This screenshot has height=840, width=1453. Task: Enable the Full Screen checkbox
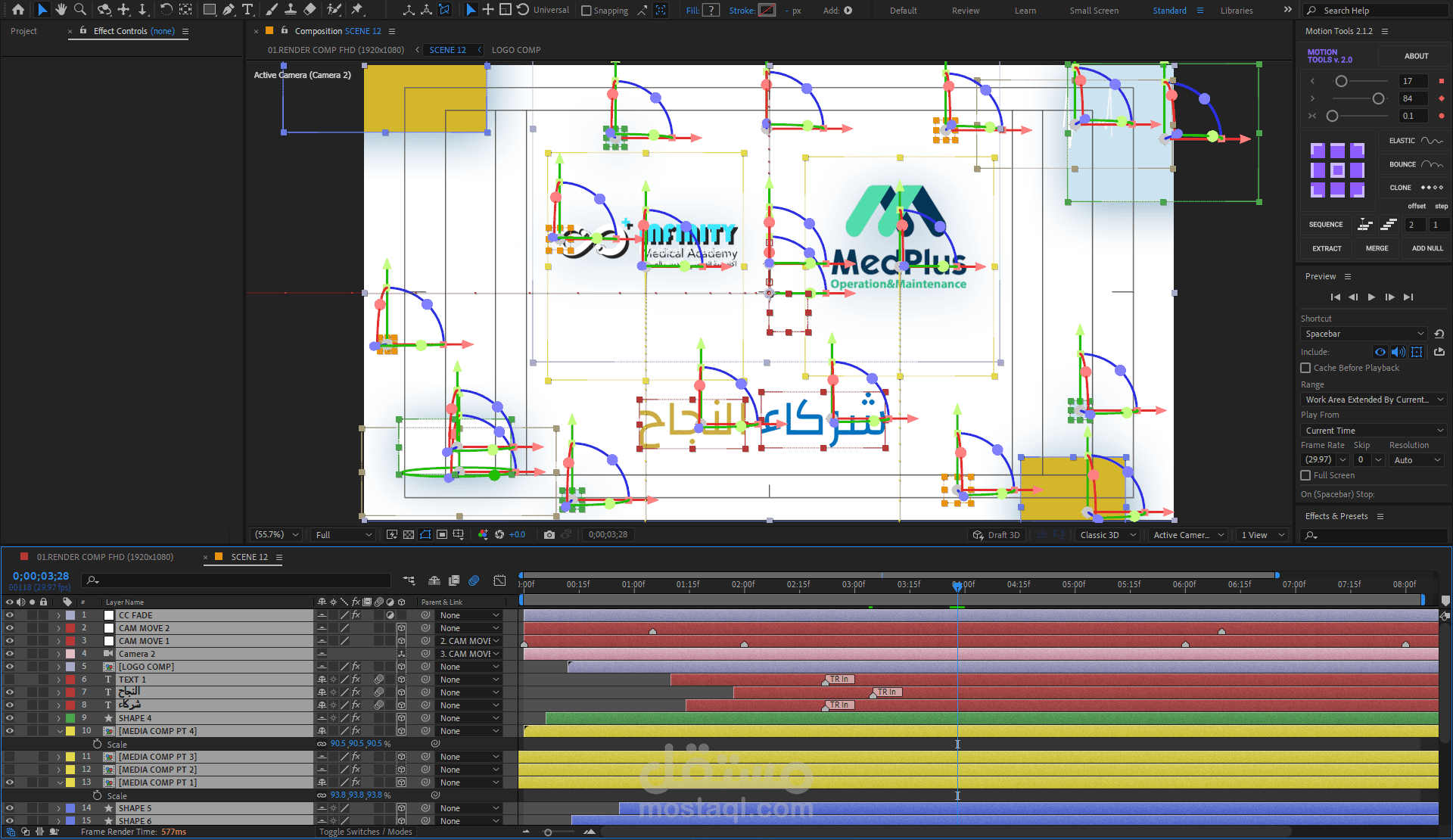click(1305, 475)
